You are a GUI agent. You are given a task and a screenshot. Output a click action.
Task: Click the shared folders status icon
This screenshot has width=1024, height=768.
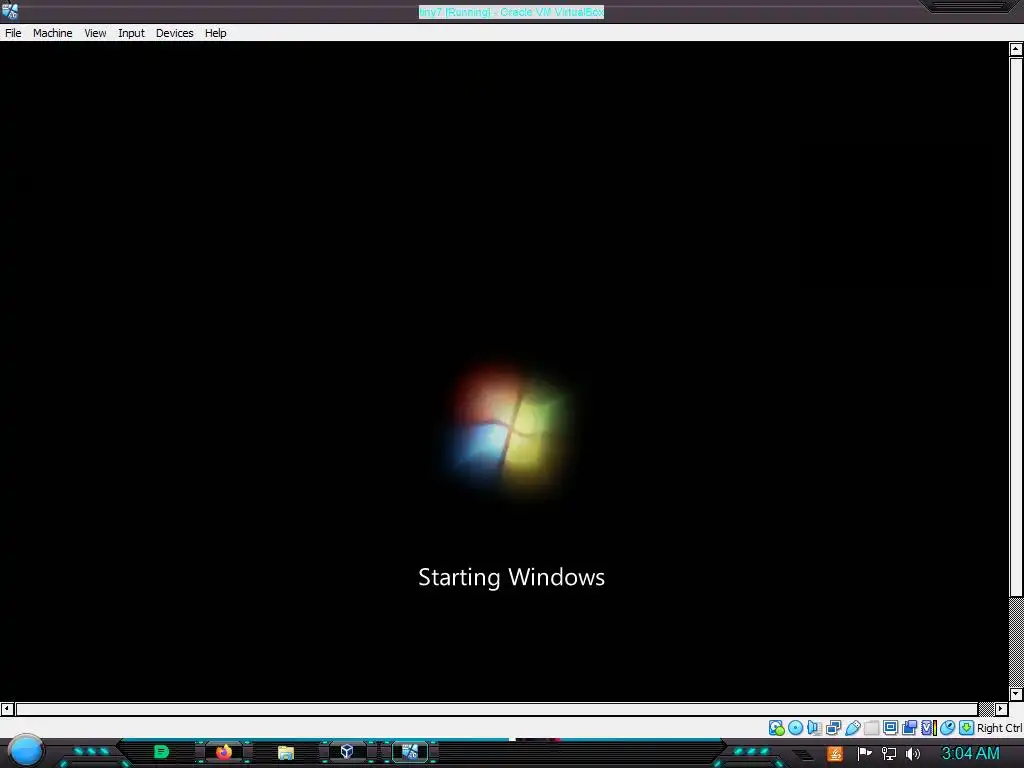[871, 728]
